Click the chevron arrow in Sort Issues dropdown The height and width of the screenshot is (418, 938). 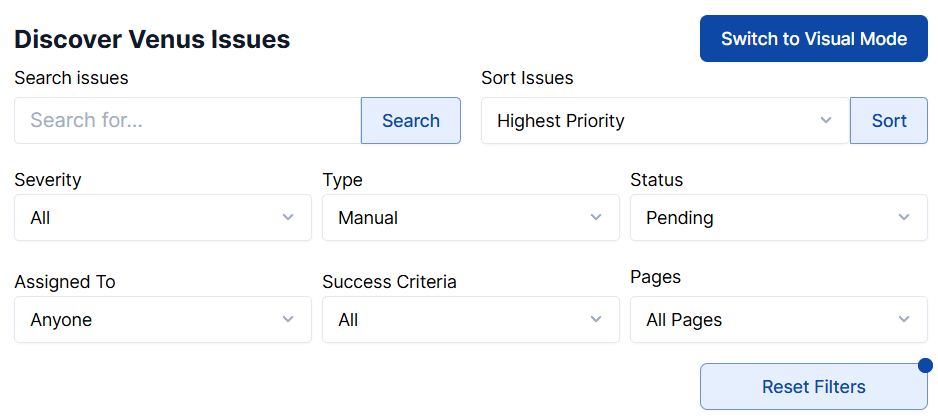(826, 121)
